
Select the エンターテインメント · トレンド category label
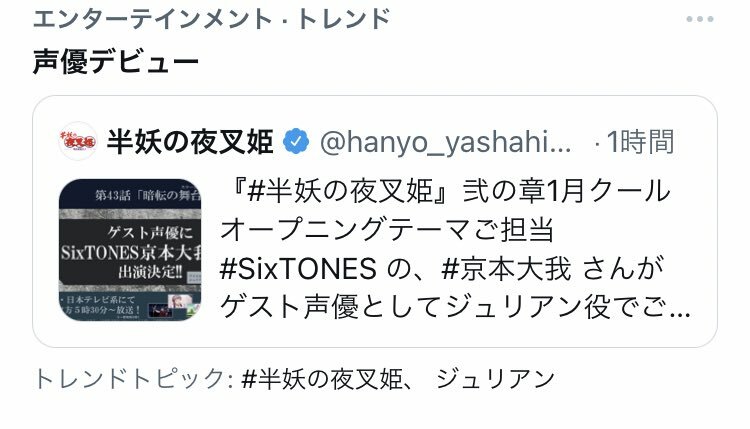tap(212, 19)
